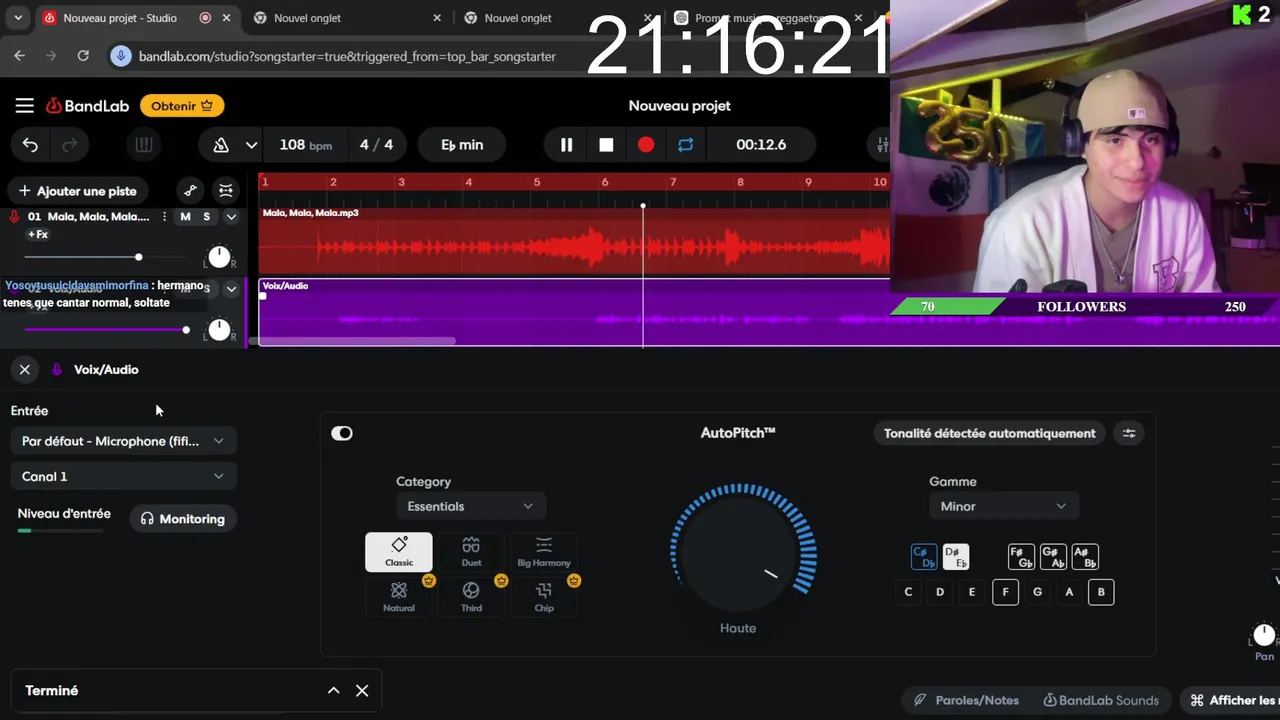Click the 00:12.6 time display
The height and width of the screenshot is (720, 1280).
(x=761, y=145)
